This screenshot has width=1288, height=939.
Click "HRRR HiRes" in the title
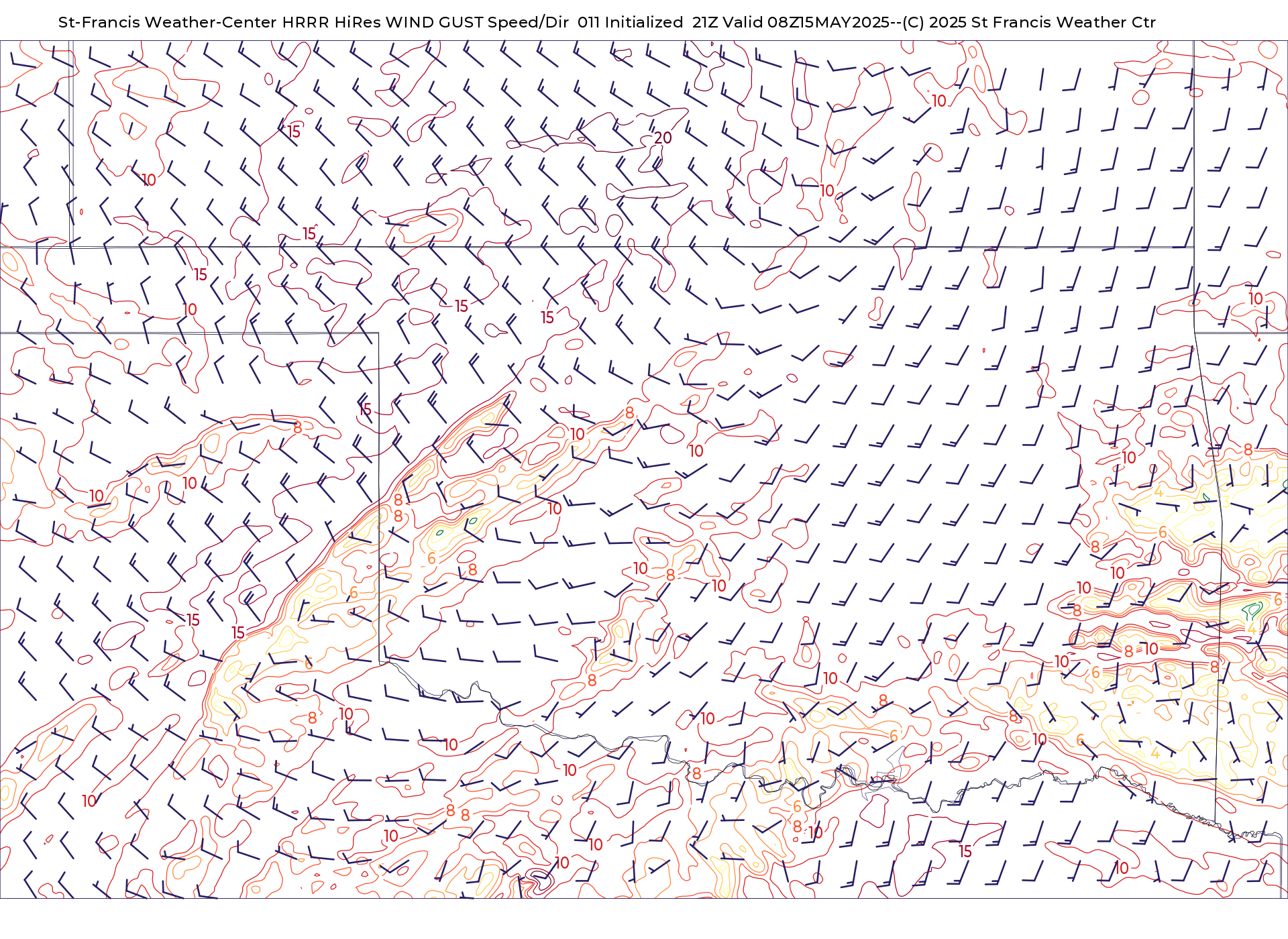coord(331,22)
